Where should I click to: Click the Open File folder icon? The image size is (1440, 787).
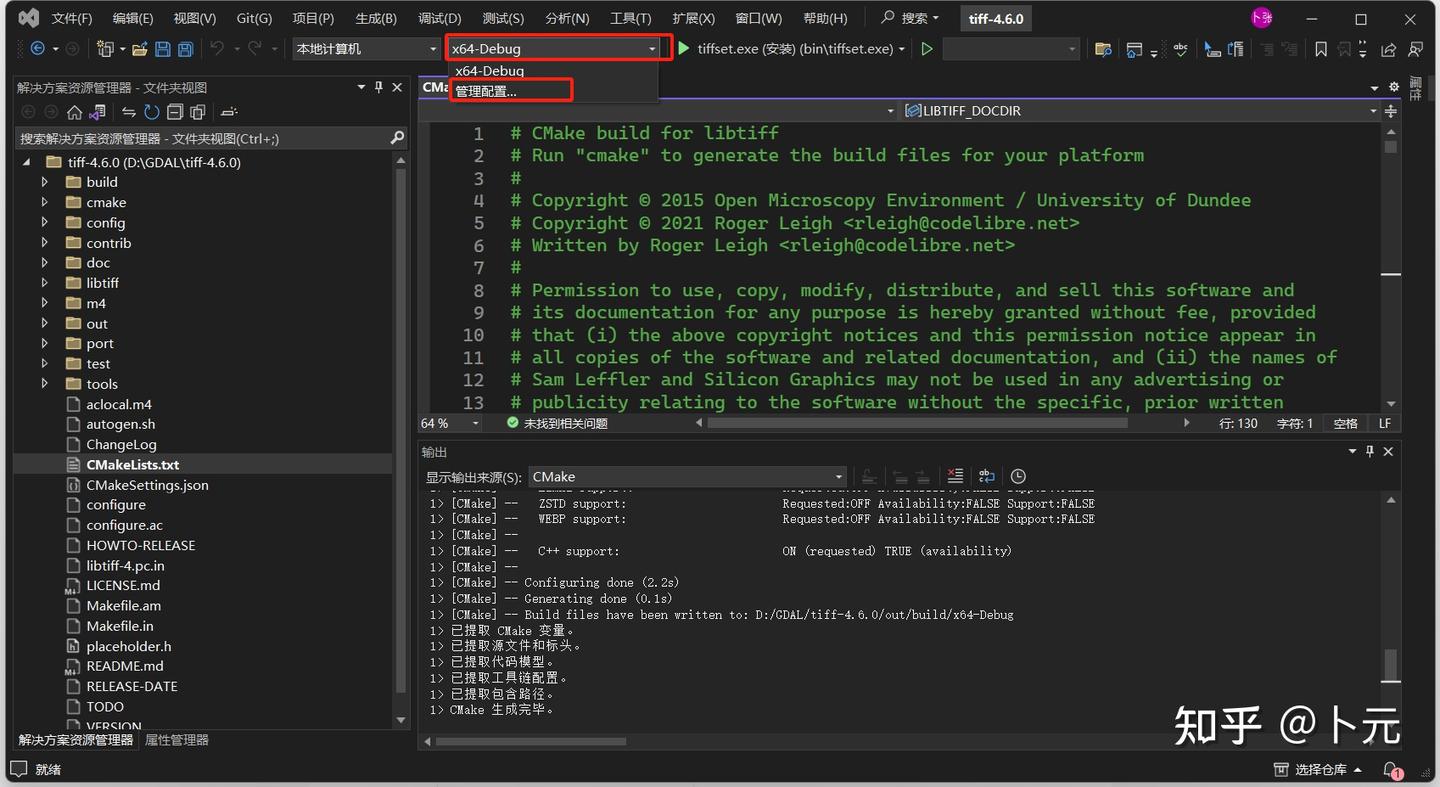pos(140,49)
